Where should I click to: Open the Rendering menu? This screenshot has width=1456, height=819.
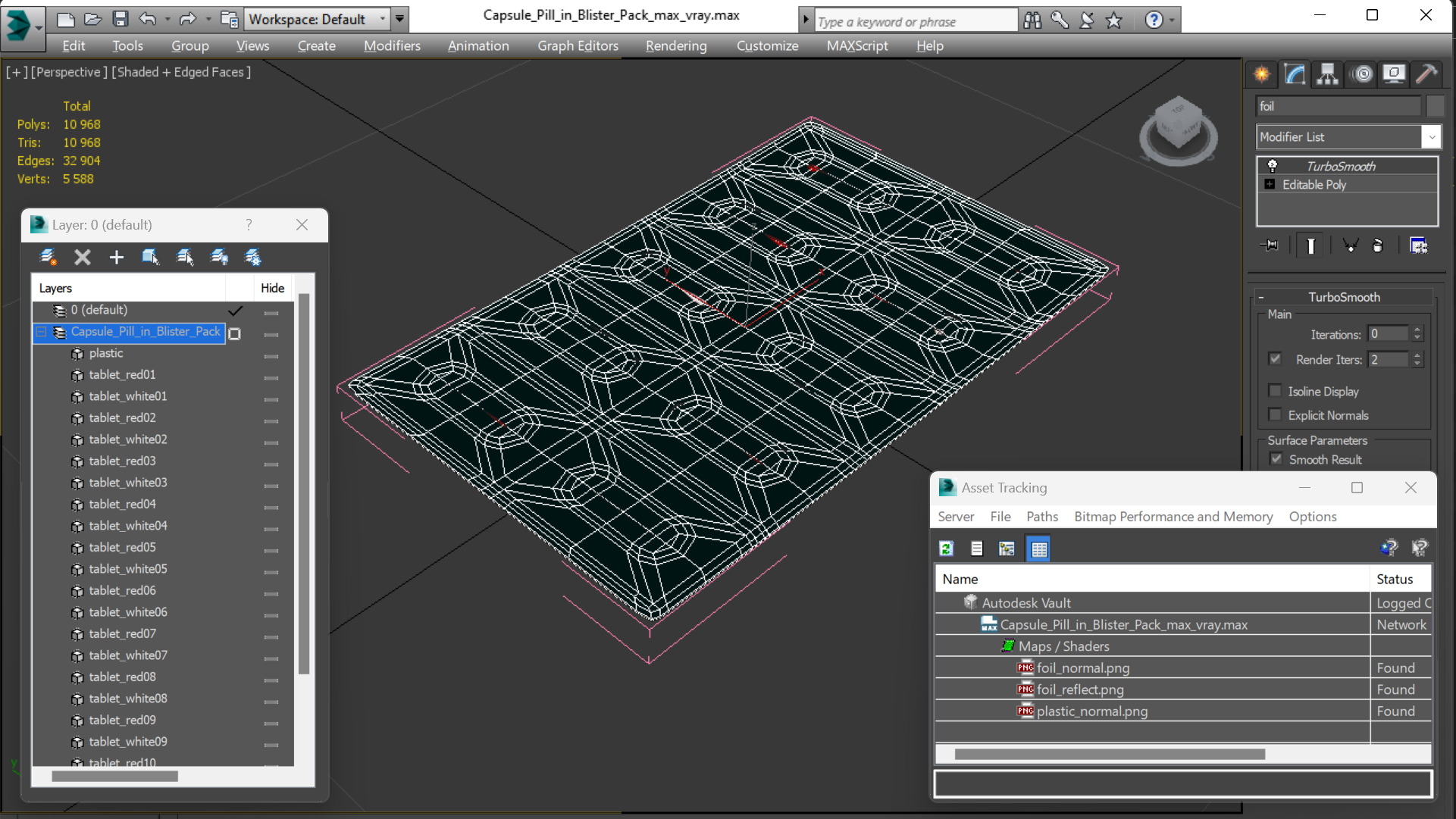(x=676, y=45)
